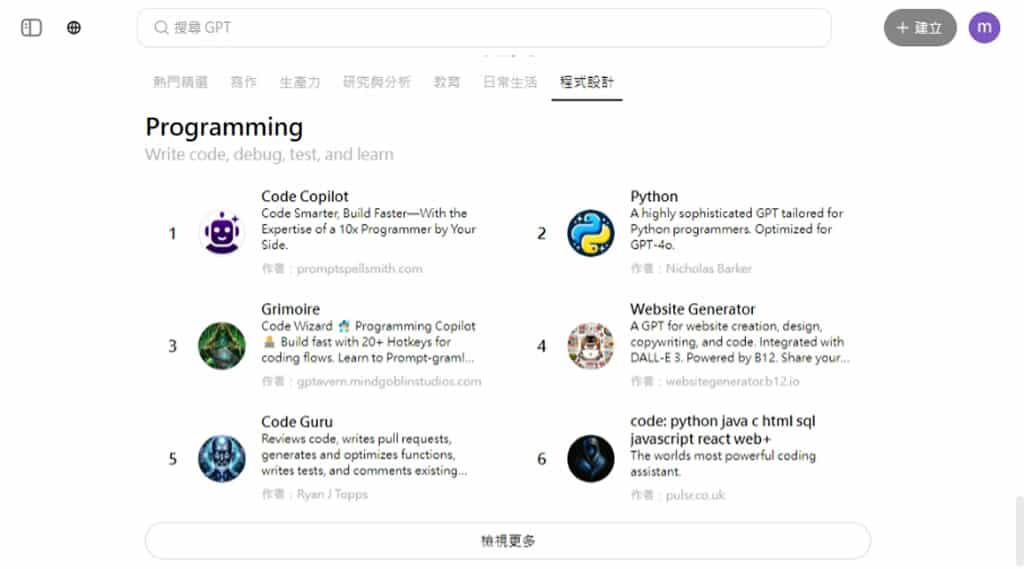The image size is (1024, 569).
Task: Open the Grimoire wizard avatar
Action: (222, 346)
